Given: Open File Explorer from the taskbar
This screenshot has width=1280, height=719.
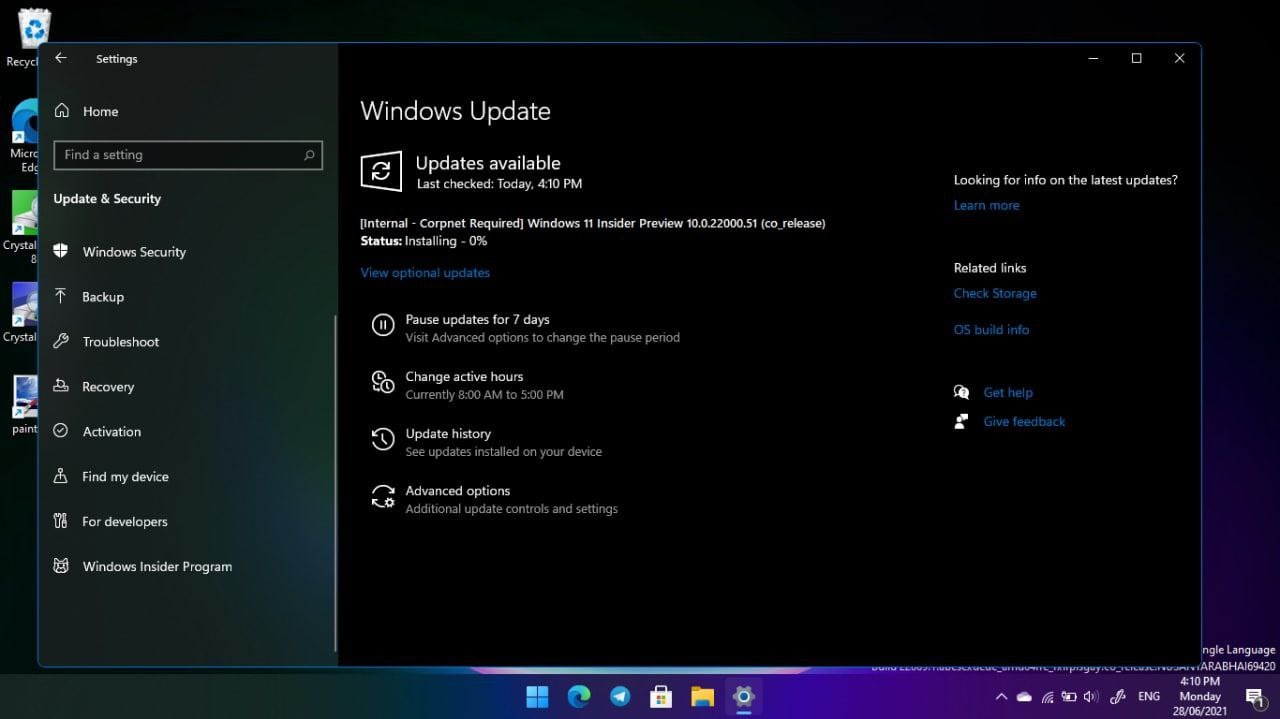Looking at the screenshot, I should pos(702,696).
